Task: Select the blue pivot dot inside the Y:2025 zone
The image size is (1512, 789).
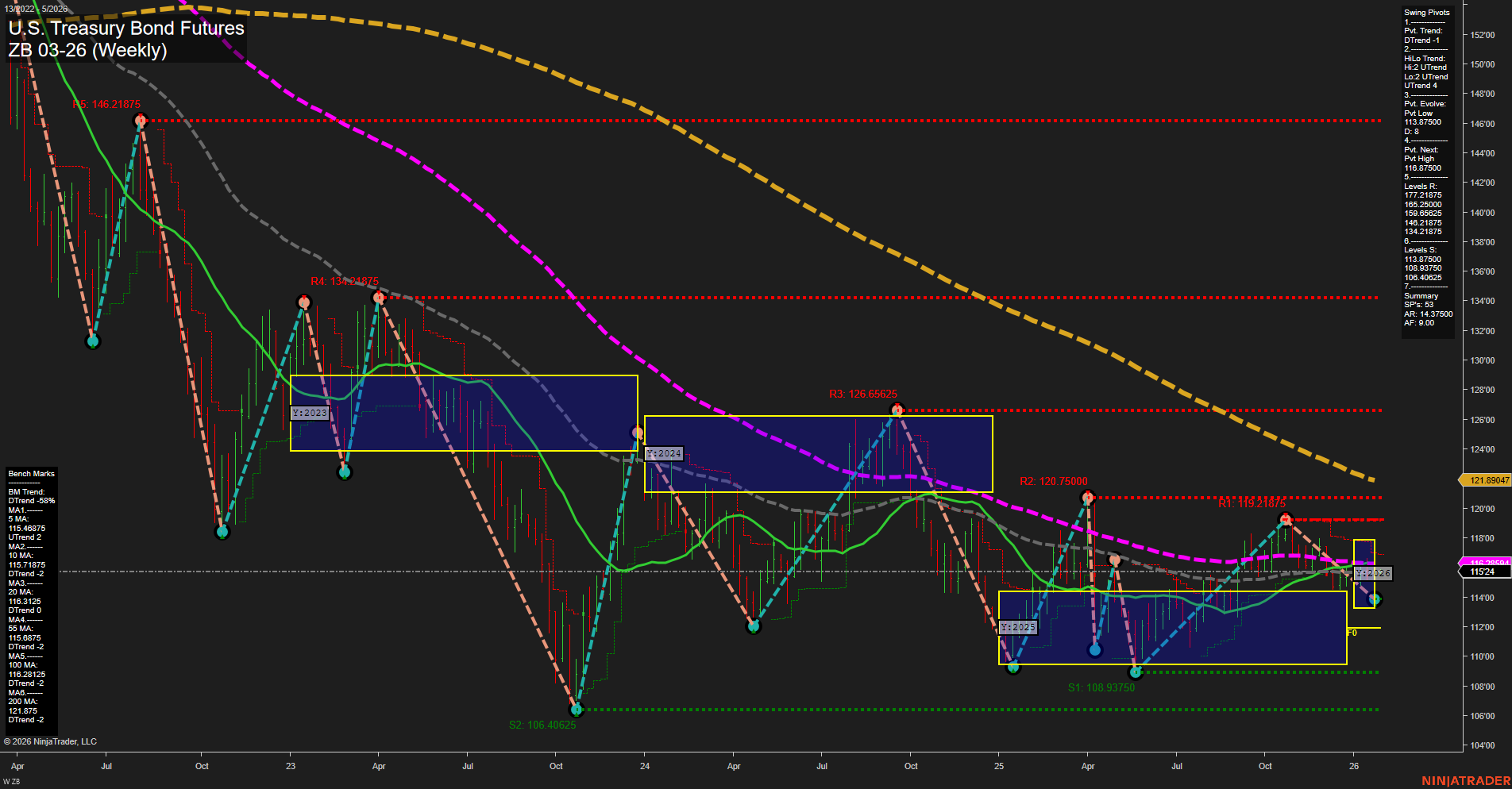Action: point(1095,649)
